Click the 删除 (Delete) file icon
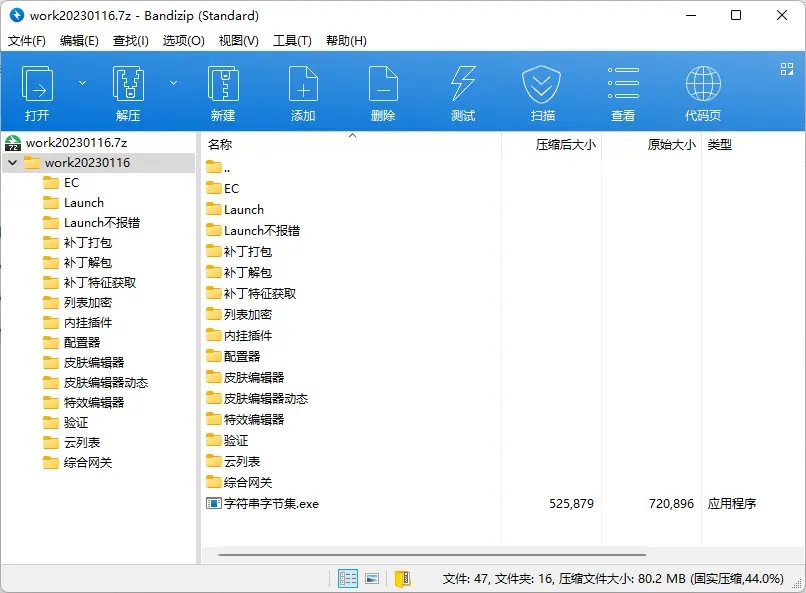Viewport: 806px width, 593px height. [383, 93]
